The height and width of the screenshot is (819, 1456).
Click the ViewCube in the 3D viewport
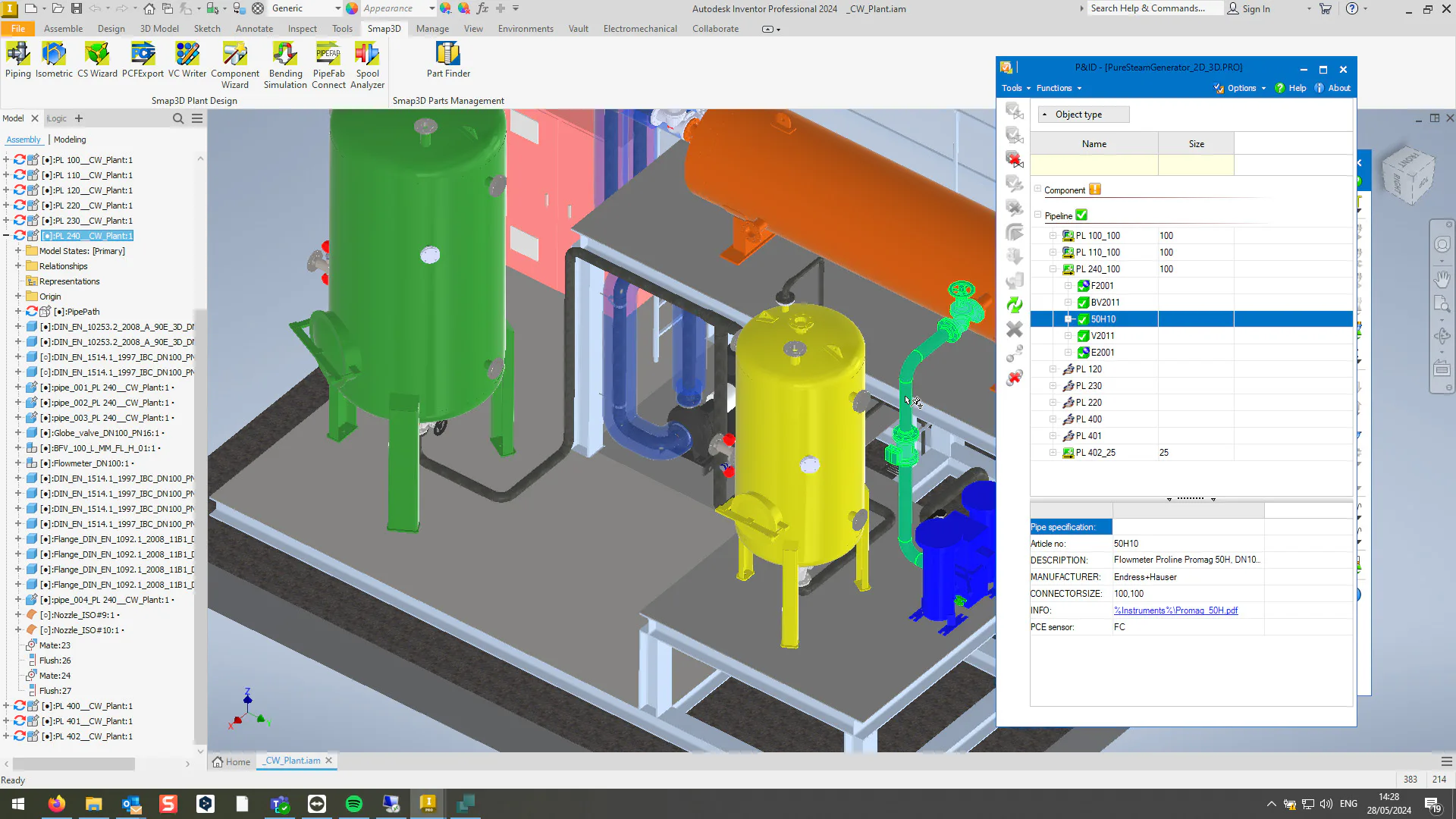pyautogui.click(x=1409, y=174)
